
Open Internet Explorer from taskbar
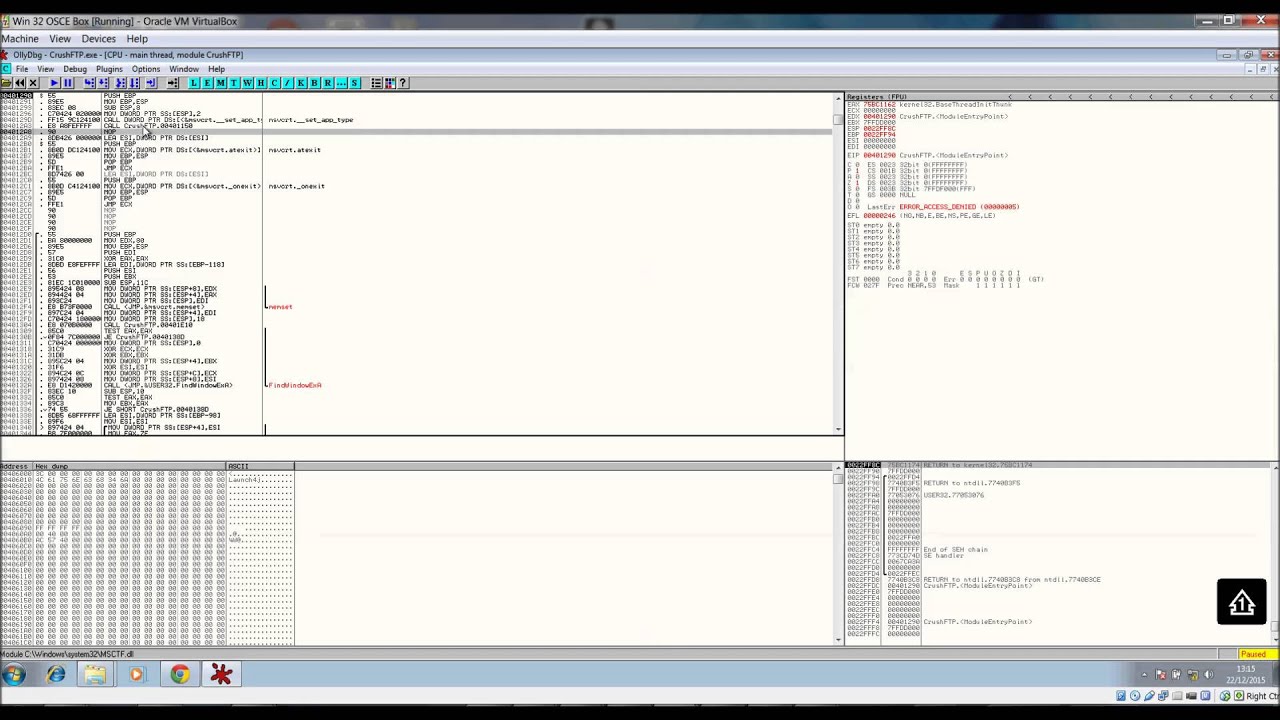[55, 675]
